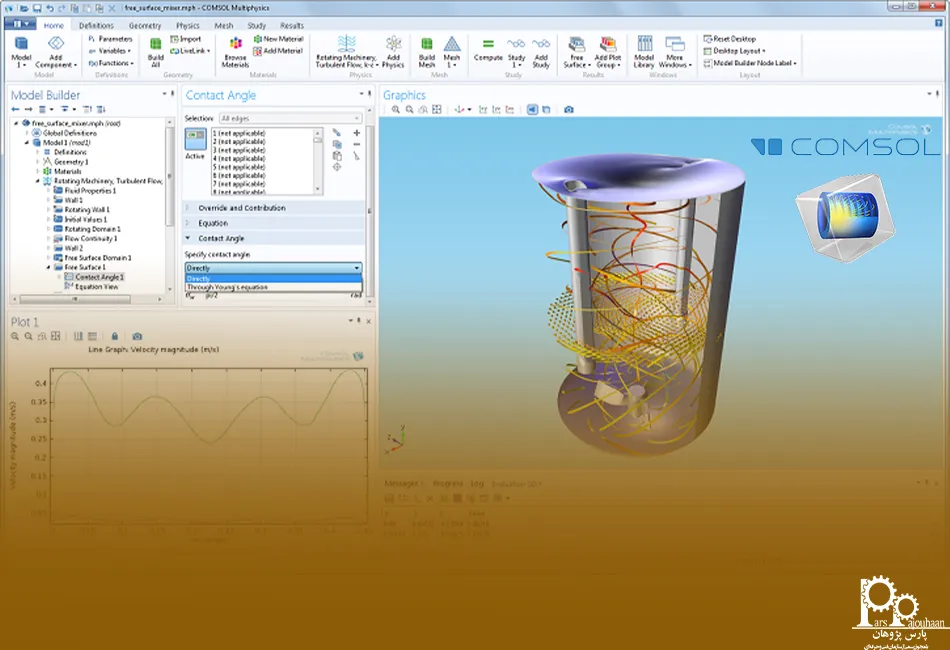The image size is (950, 650).
Task: Choose 'Through Young's equation' from dropdown
Action: 227,287
